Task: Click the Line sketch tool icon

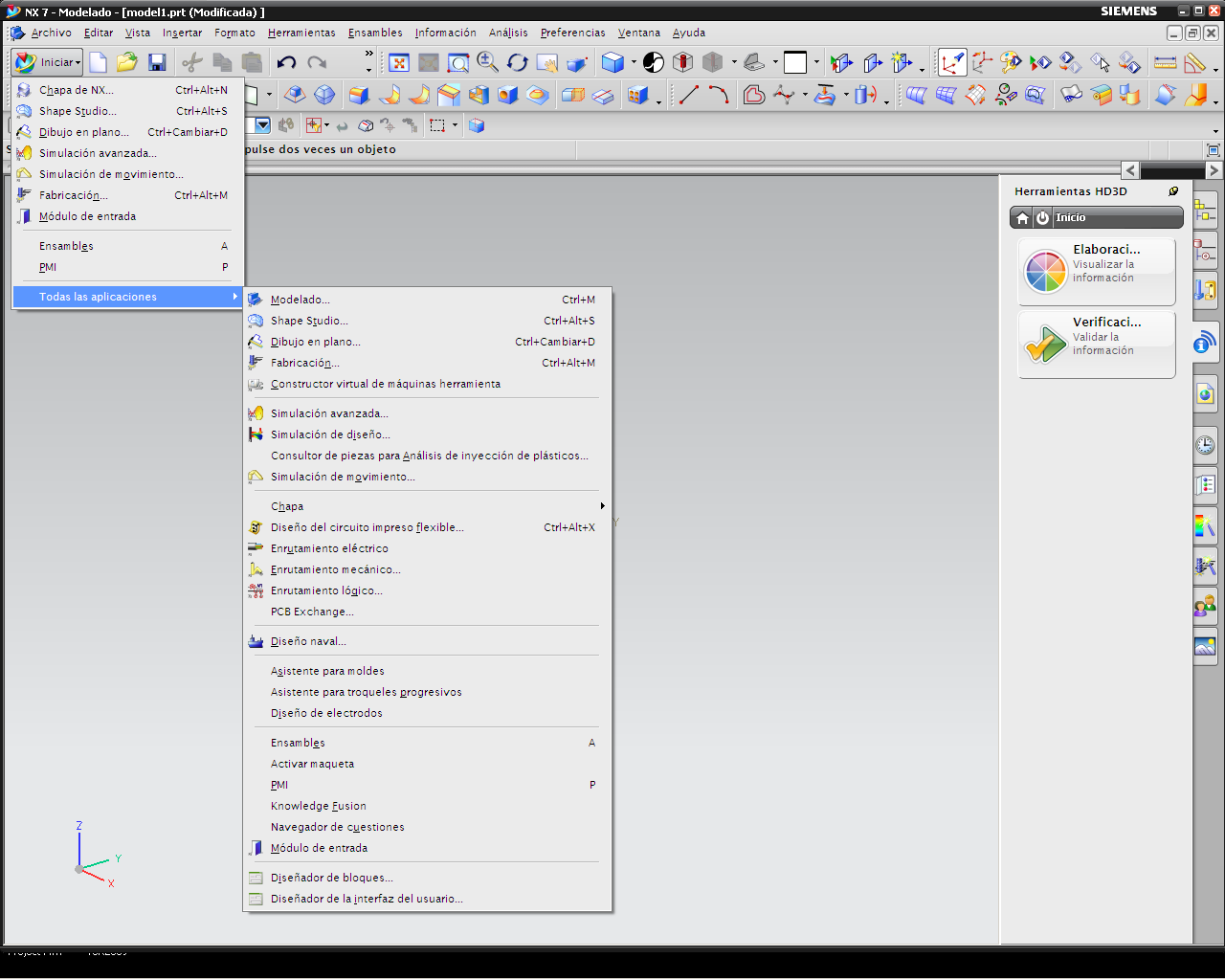Action: click(689, 95)
